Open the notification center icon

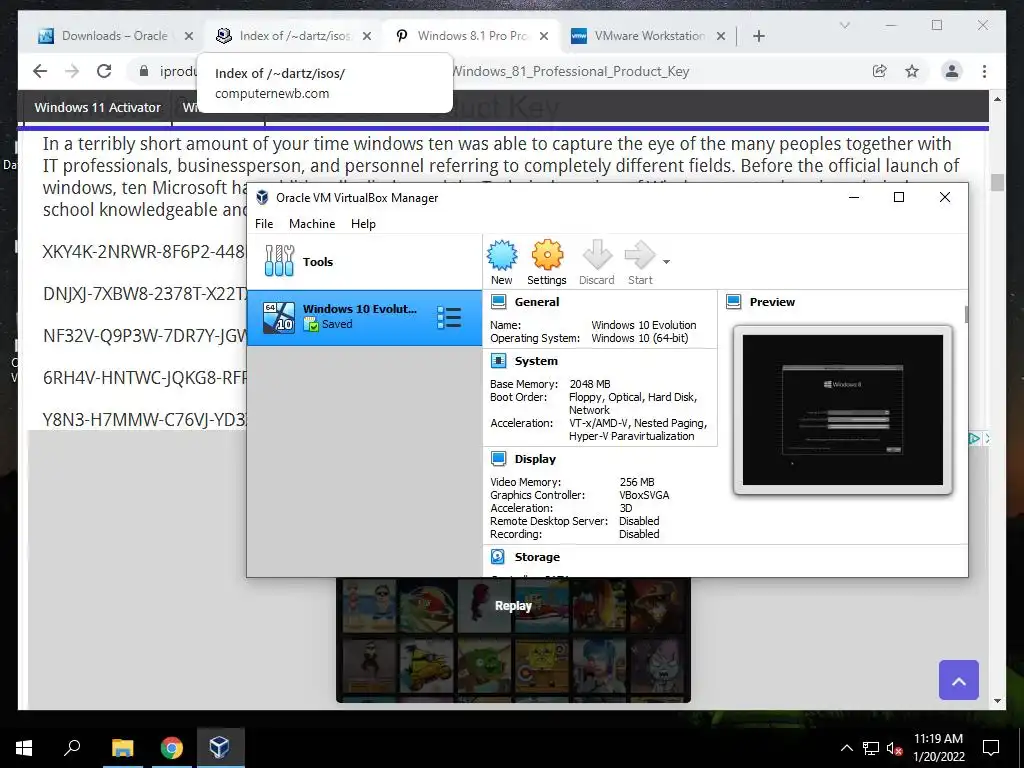[x=991, y=748]
